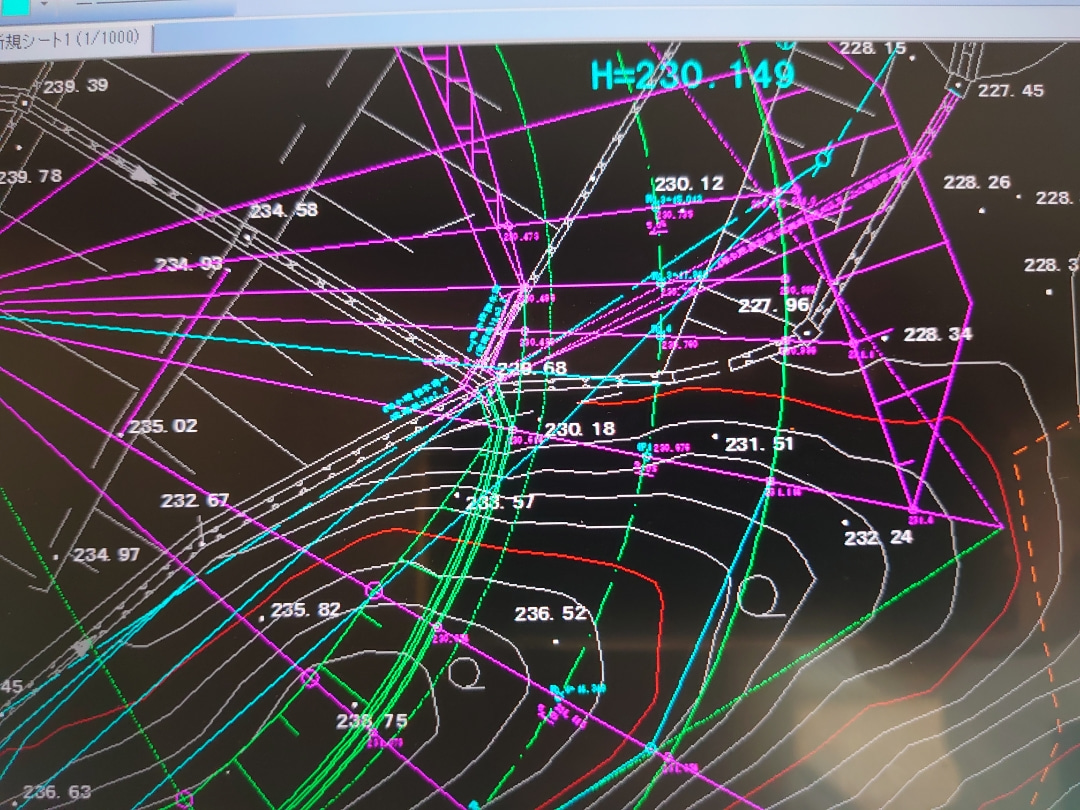
Task: Click the H=230.149 elevation label
Action: (x=694, y=75)
